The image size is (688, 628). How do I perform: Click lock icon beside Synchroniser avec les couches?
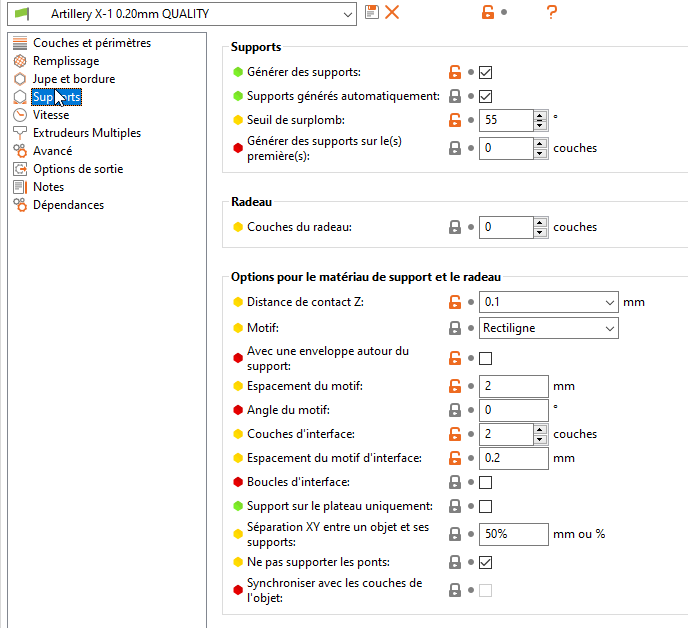[x=455, y=590]
